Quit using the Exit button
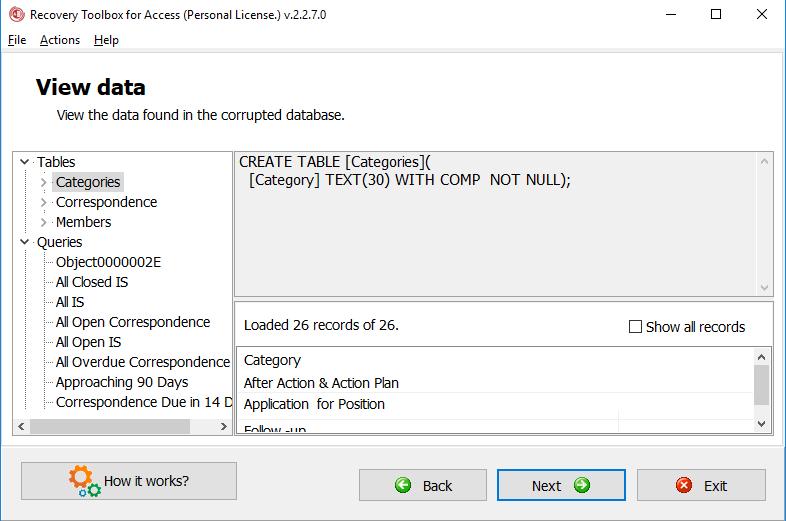The height and width of the screenshot is (521, 786). coord(701,485)
